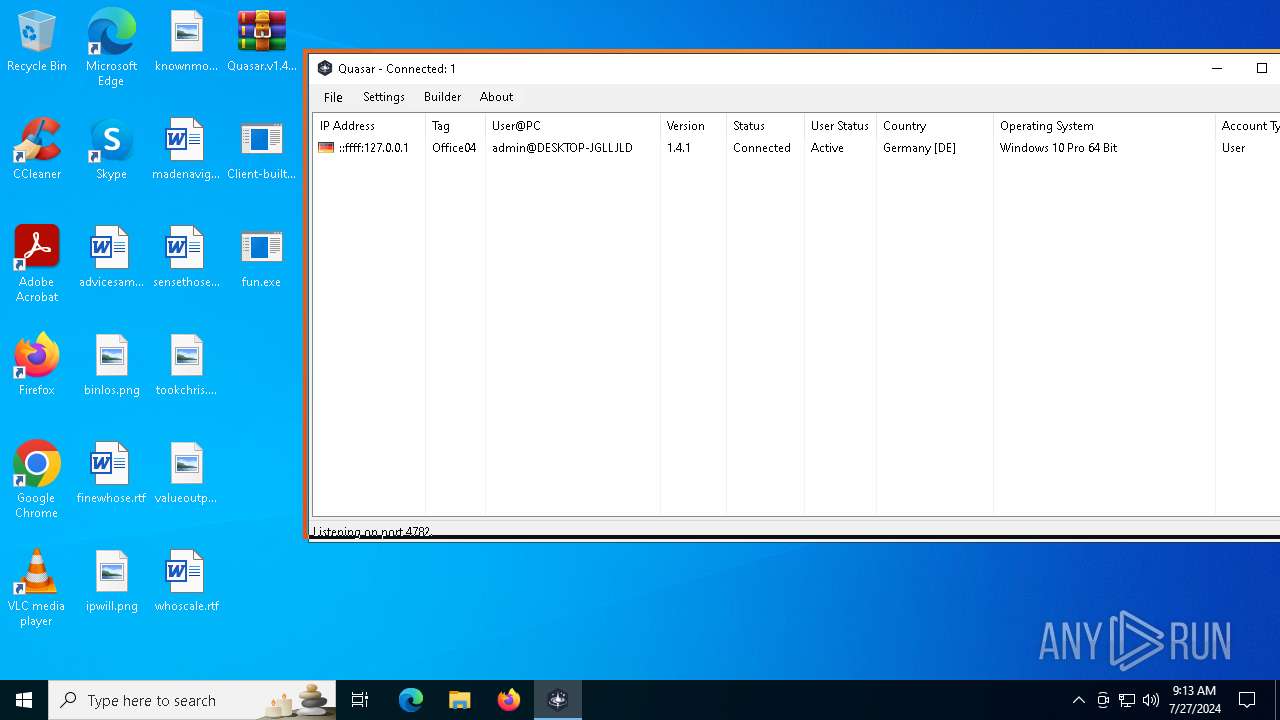Open File Explorer from the taskbar
This screenshot has width=1280, height=720.
[x=460, y=700]
